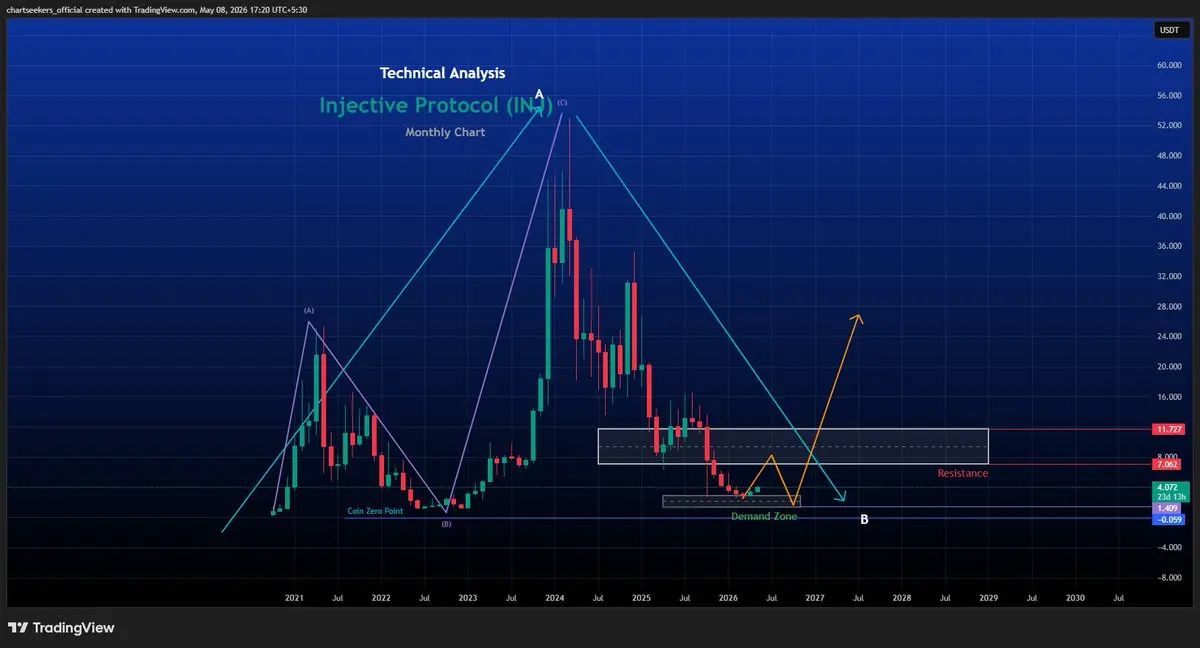The width and height of the screenshot is (1200, 648).
Task: Select the Monthly Chart subtitle
Action: tap(445, 132)
